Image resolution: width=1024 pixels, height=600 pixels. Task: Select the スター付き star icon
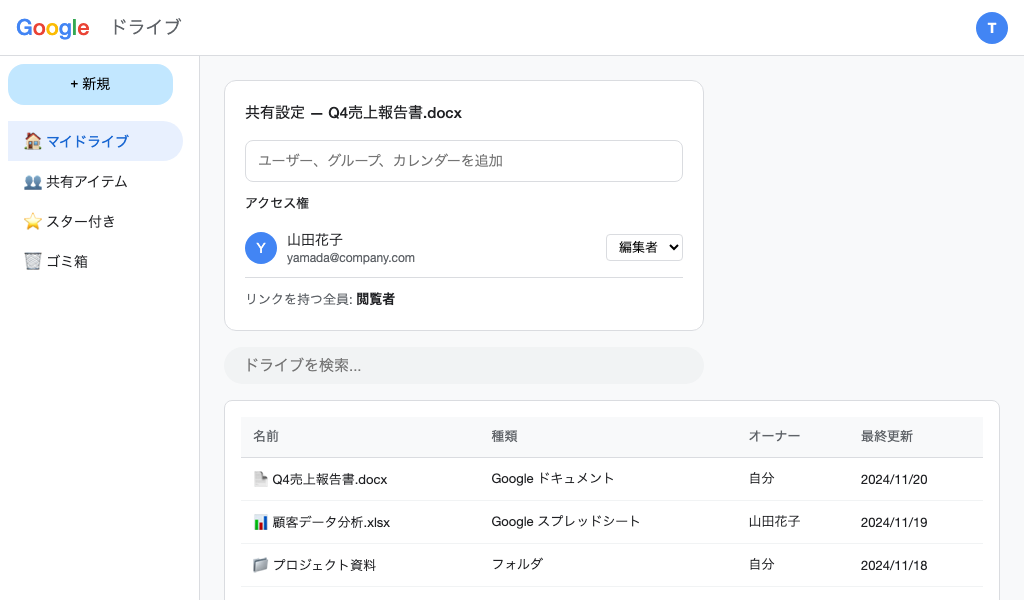[x=33, y=221]
